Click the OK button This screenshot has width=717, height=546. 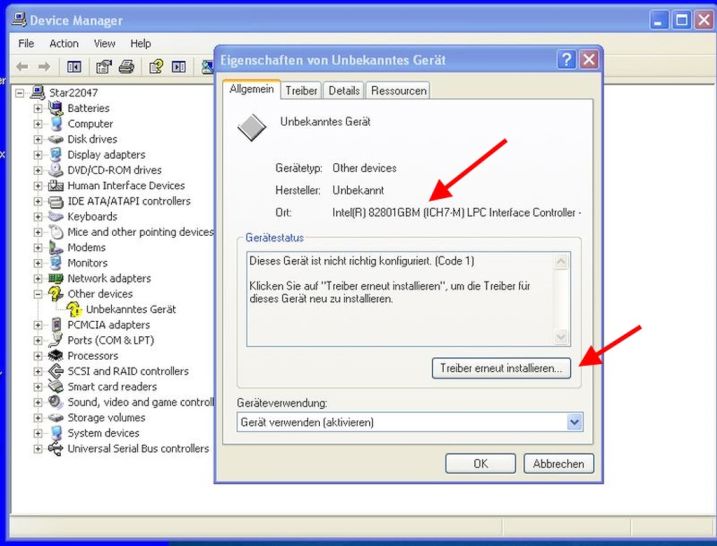pos(481,464)
